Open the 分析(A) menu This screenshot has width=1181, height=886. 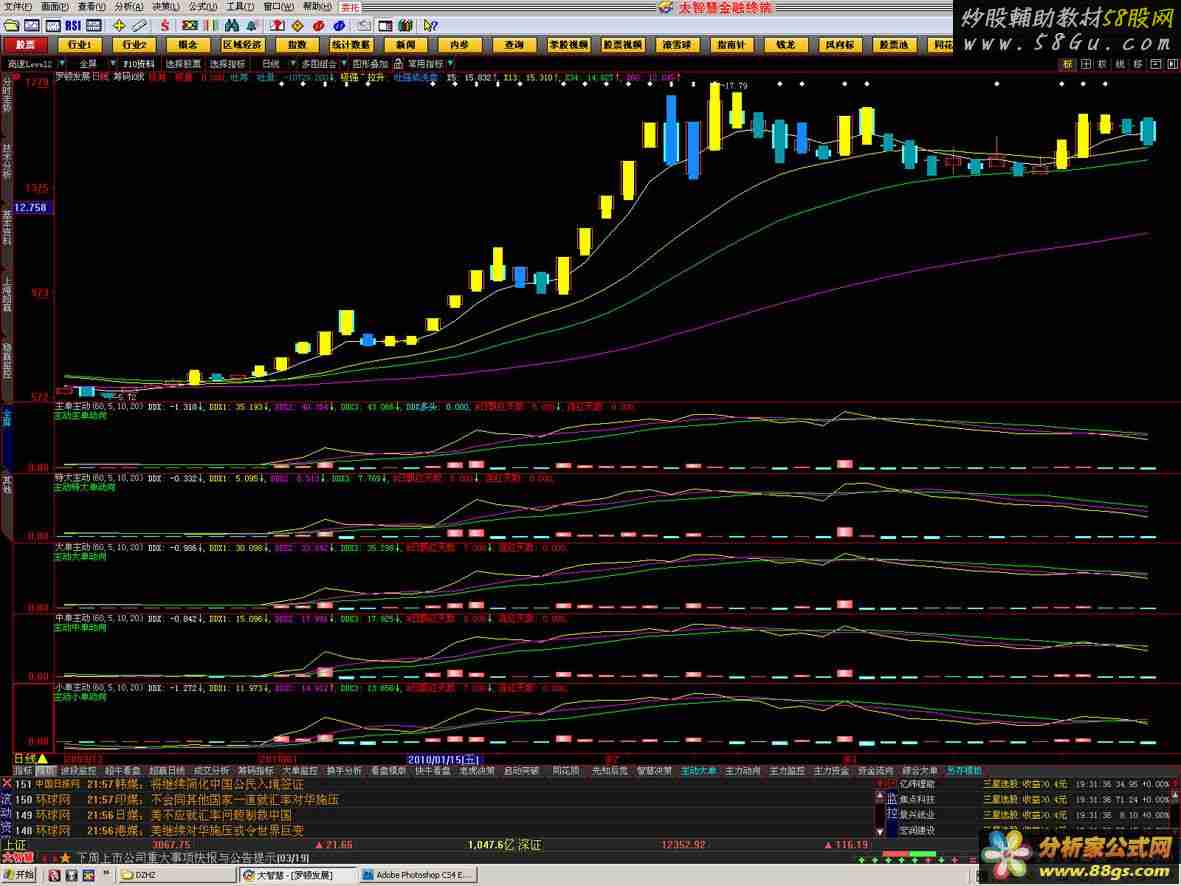tap(128, 7)
